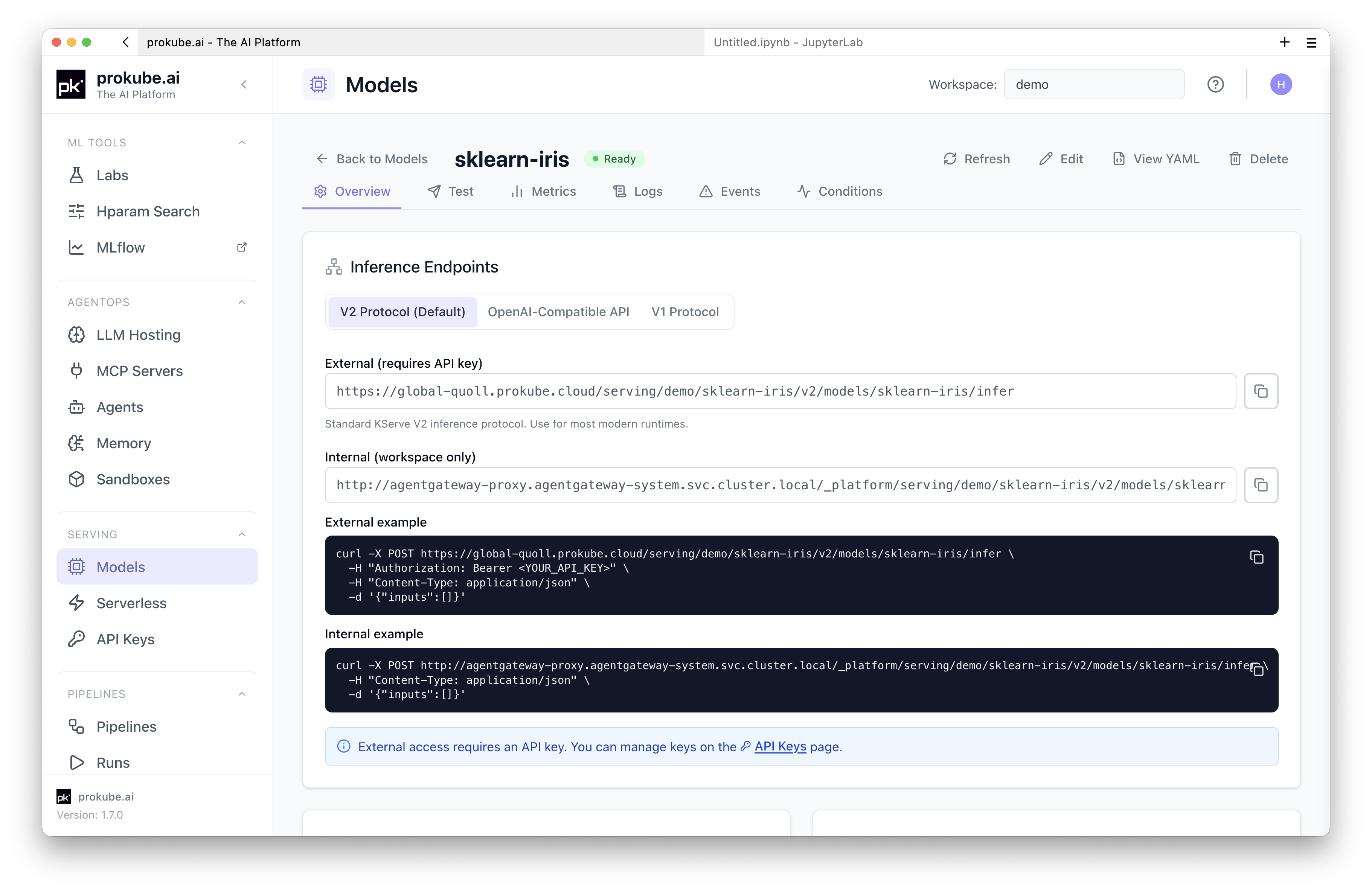Image resolution: width=1372 pixels, height=892 pixels.
Task: Open MCP Servers page
Action: click(x=157, y=371)
